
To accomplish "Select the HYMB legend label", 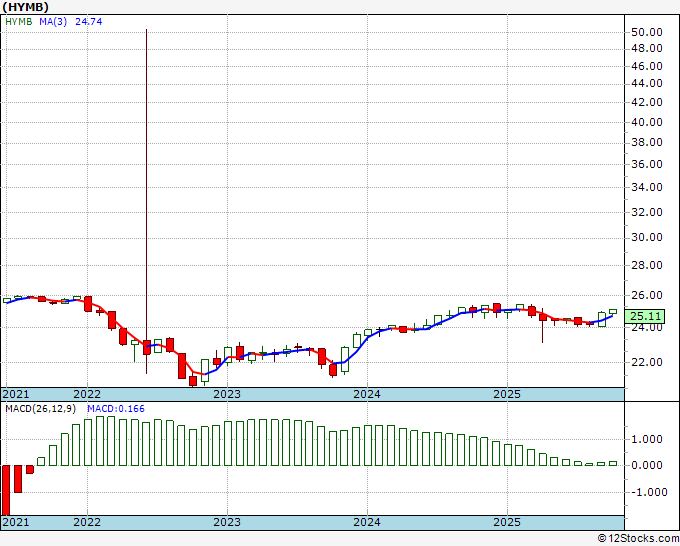I will pyautogui.click(x=19, y=22).
